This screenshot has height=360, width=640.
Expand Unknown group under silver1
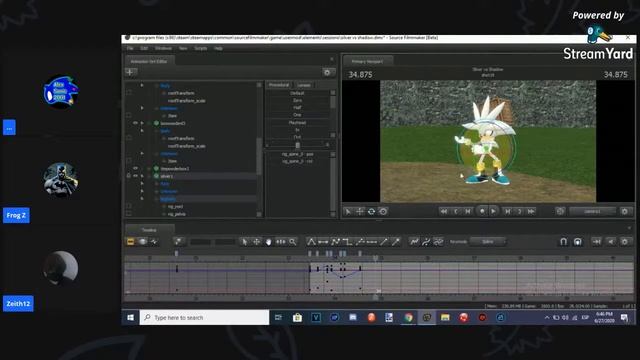click(x=142, y=191)
